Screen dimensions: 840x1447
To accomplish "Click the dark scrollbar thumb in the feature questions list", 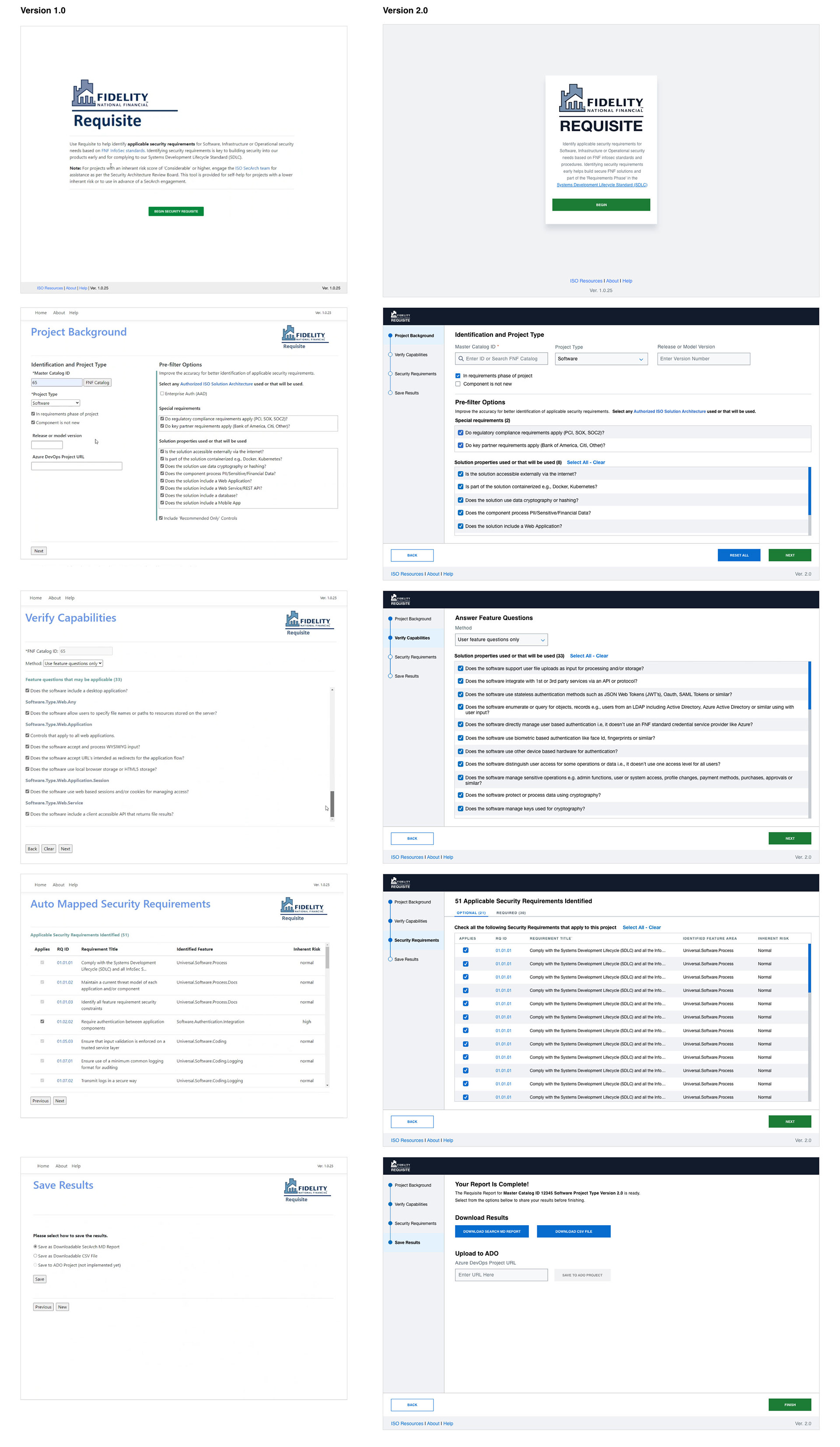I will pyautogui.click(x=332, y=803).
